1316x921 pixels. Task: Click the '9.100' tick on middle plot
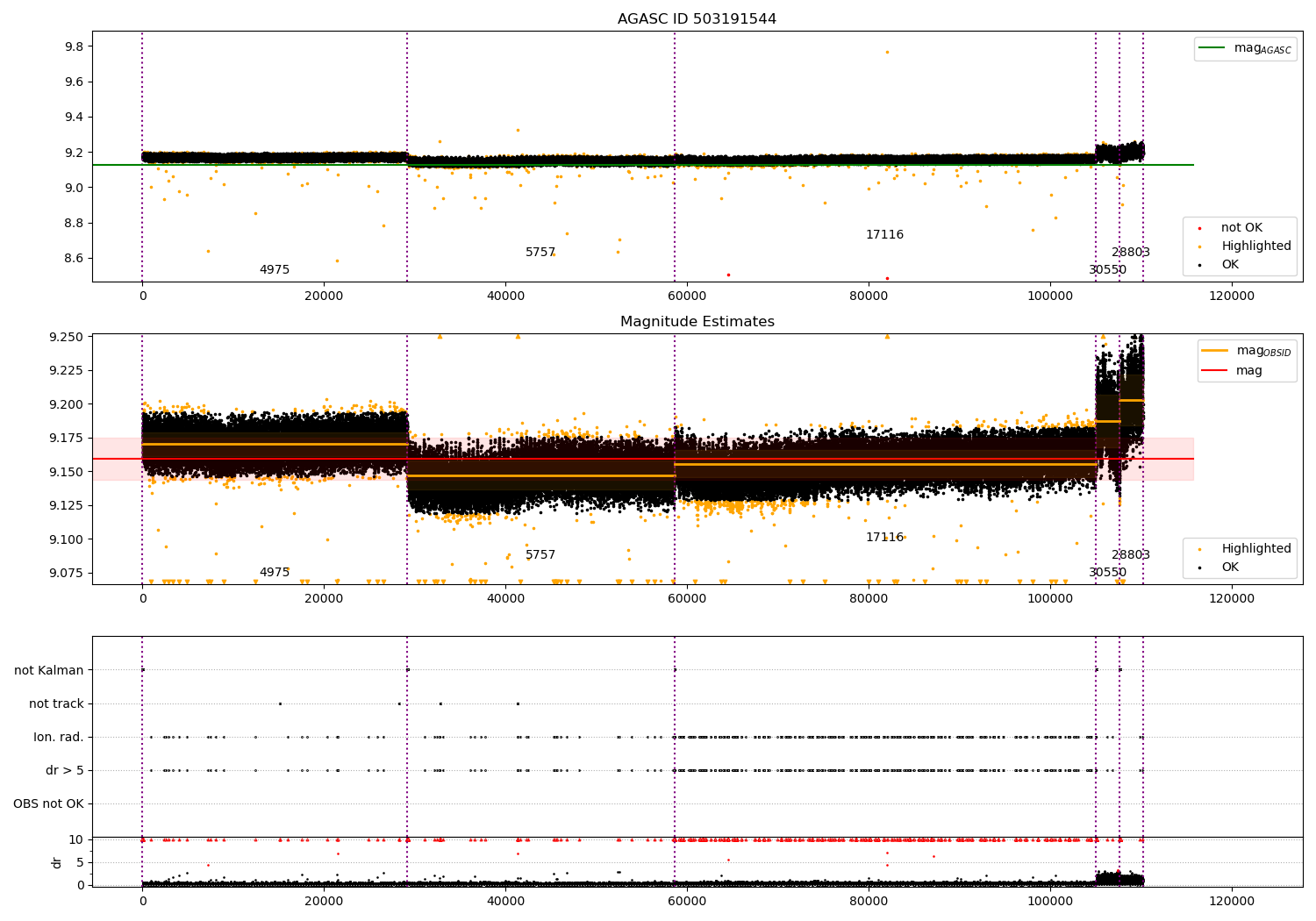pyautogui.click(x=67, y=539)
